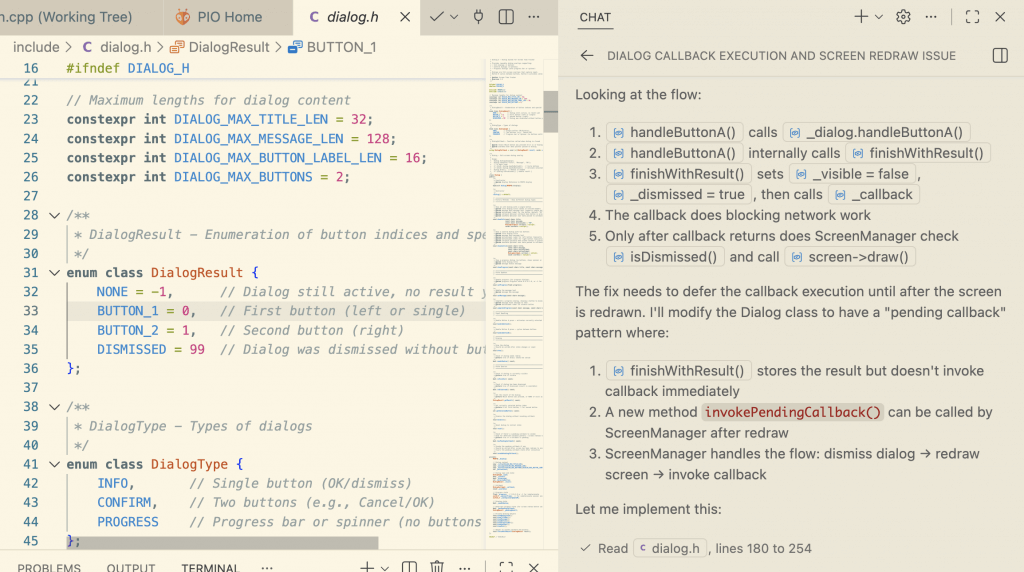Go back from chat using arrow

[587, 56]
